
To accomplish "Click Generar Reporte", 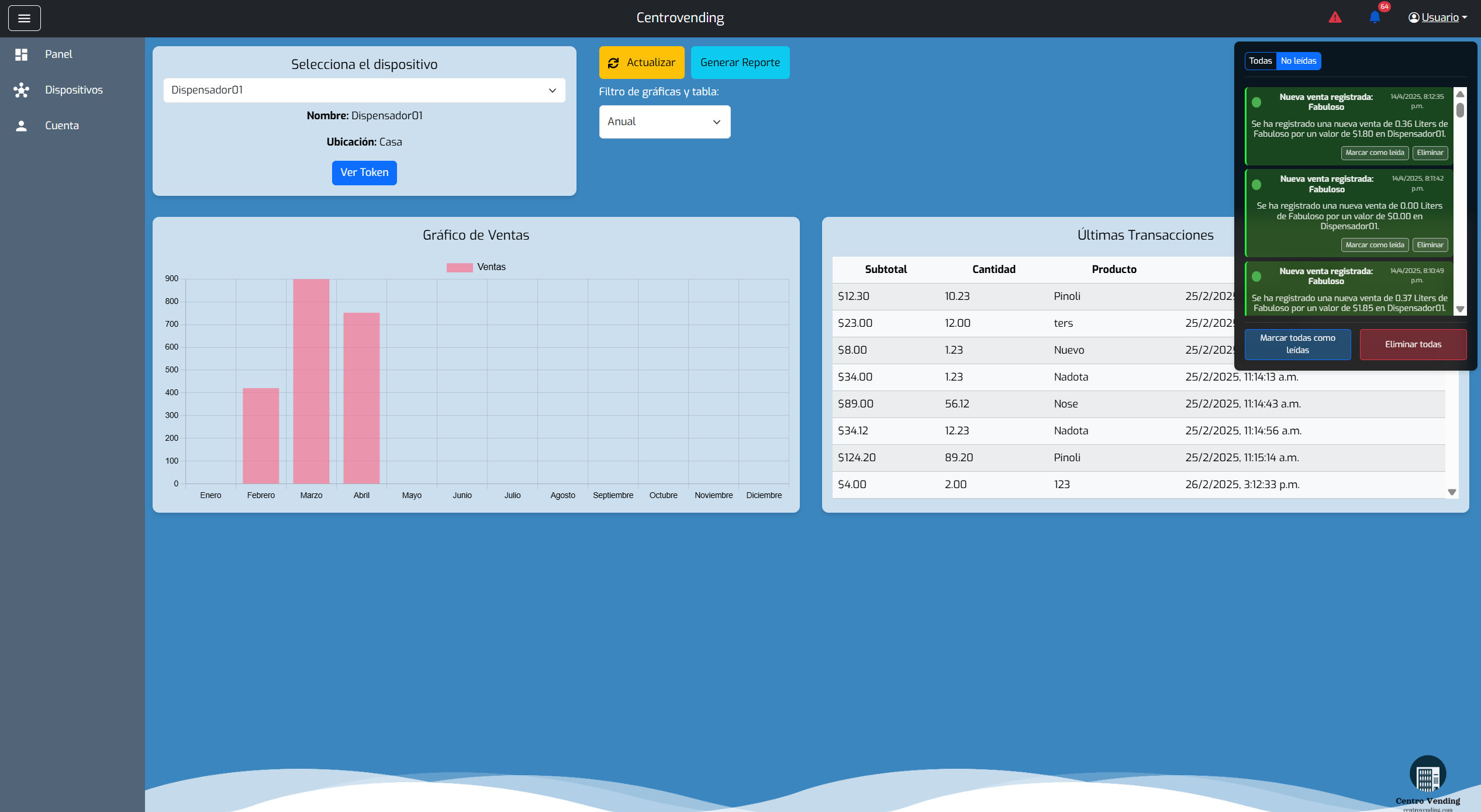I will pos(740,63).
